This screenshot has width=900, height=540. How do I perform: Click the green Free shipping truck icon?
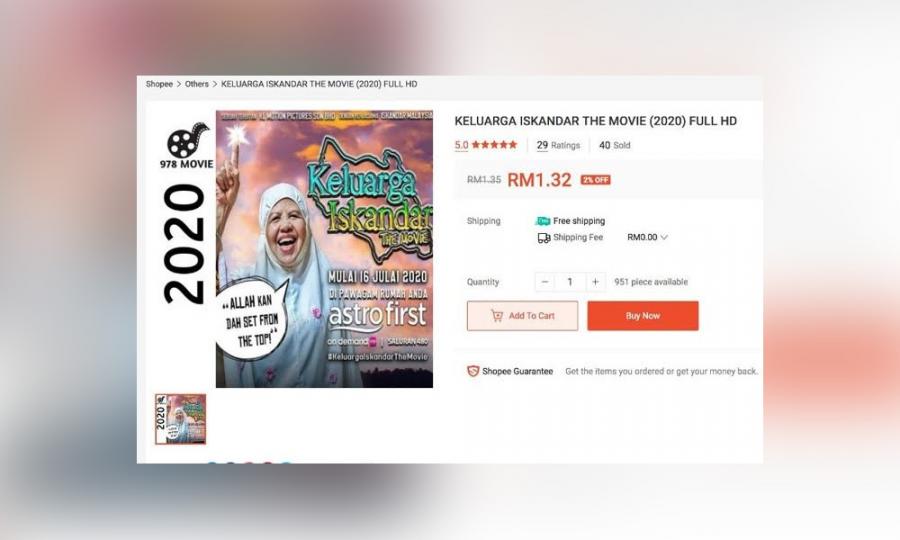(x=542, y=221)
